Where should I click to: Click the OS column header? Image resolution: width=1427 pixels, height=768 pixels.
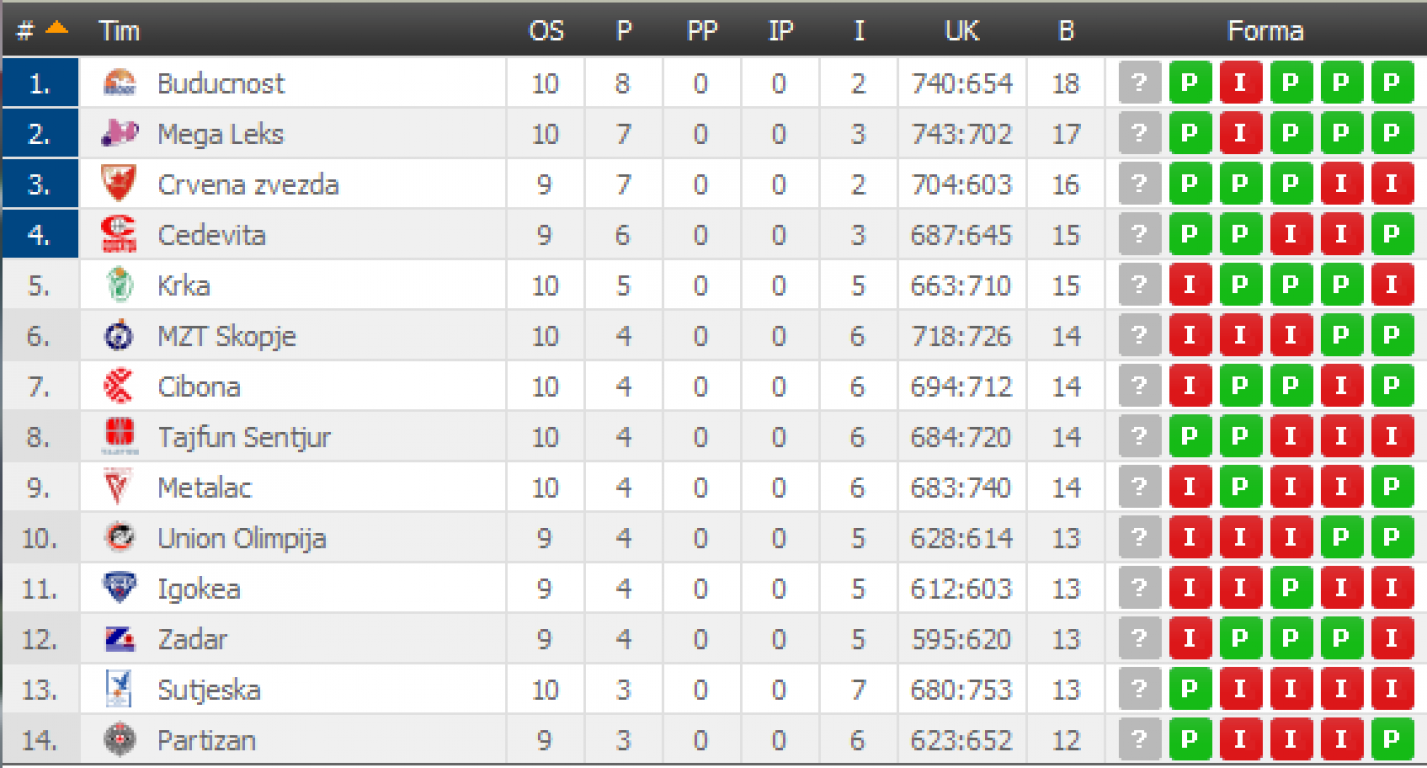pyautogui.click(x=546, y=31)
